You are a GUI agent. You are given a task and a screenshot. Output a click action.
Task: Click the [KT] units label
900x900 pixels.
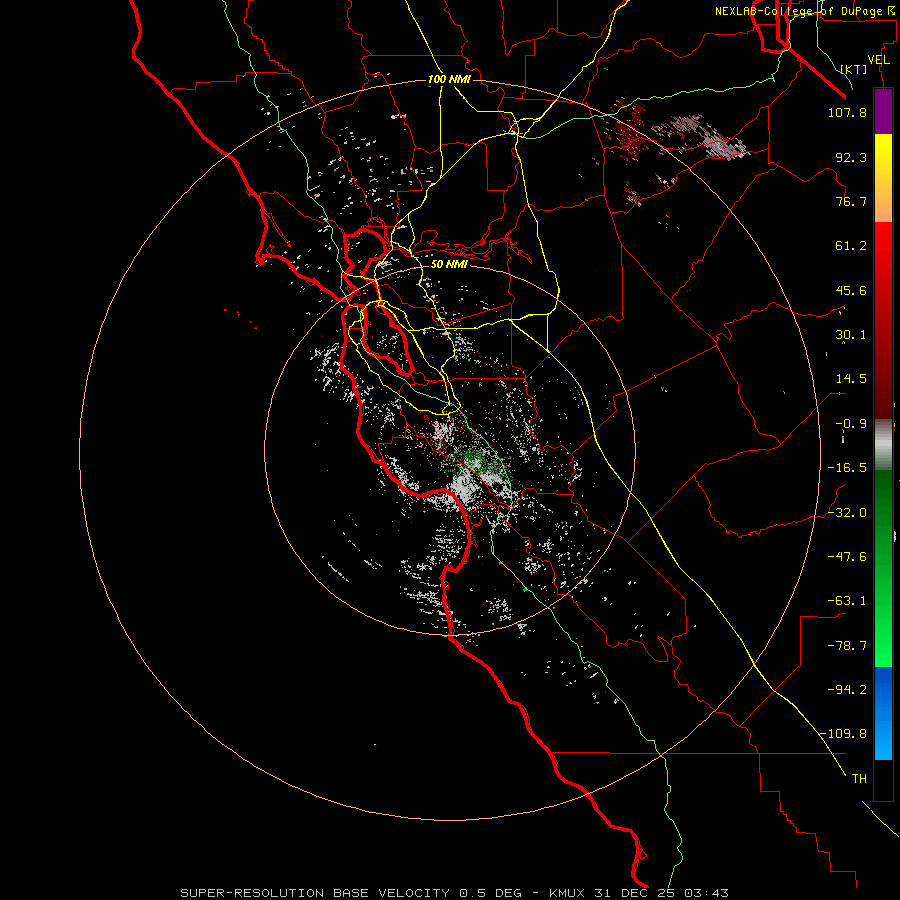[x=854, y=69]
